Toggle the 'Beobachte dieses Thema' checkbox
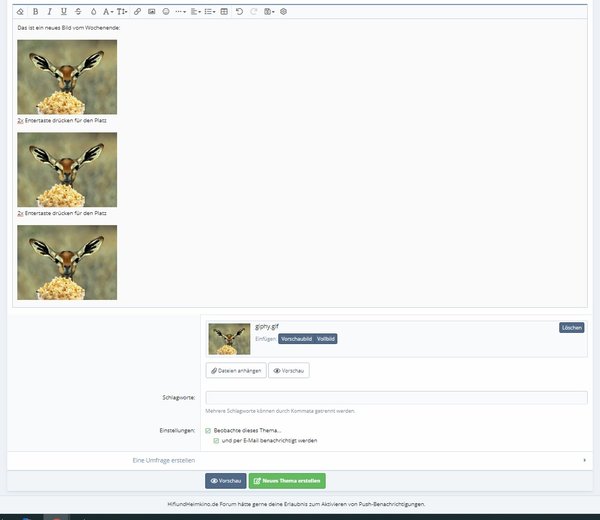The height and width of the screenshot is (520, 600). 208,430
